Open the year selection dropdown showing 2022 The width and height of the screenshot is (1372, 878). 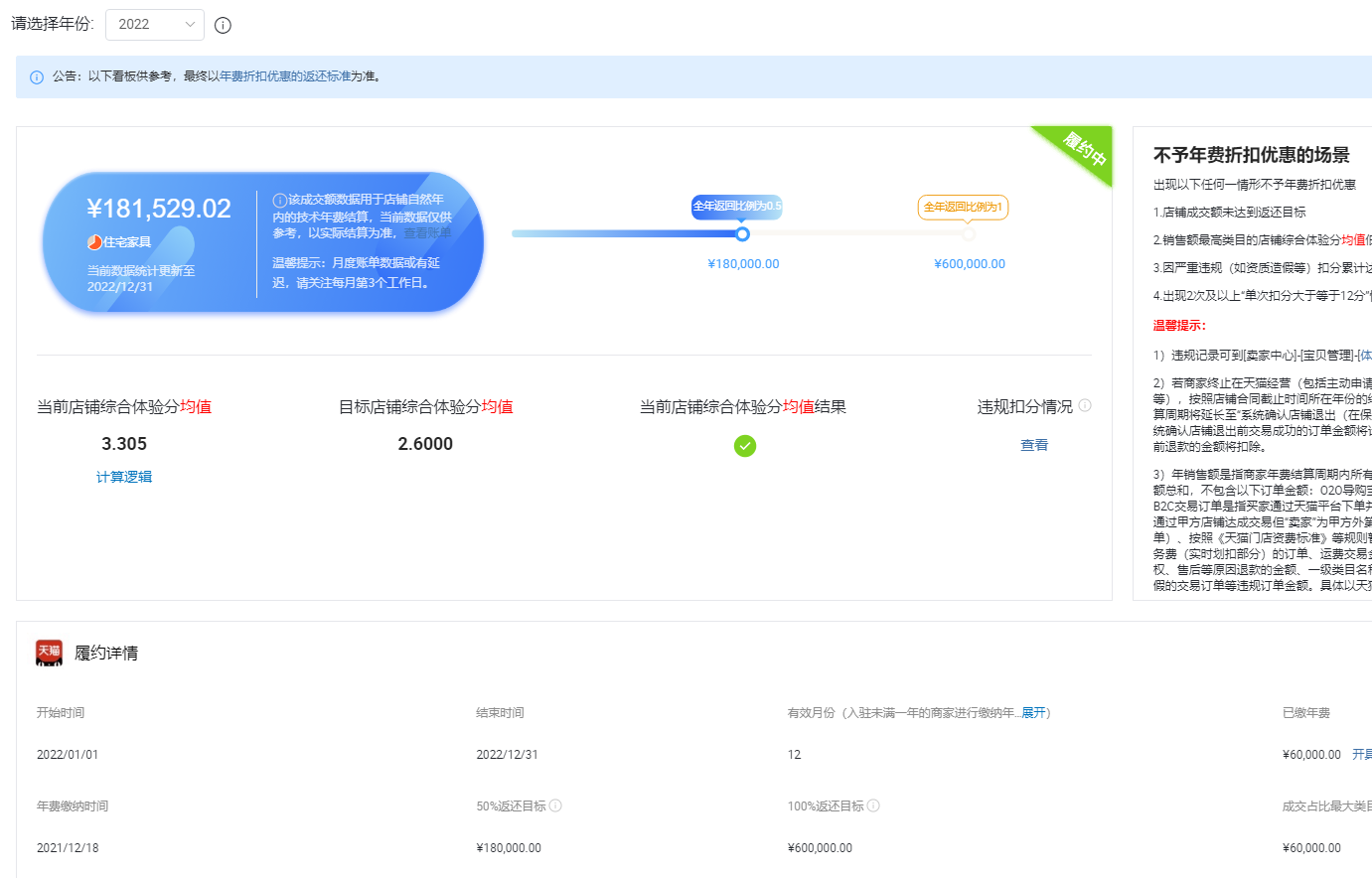155,25
